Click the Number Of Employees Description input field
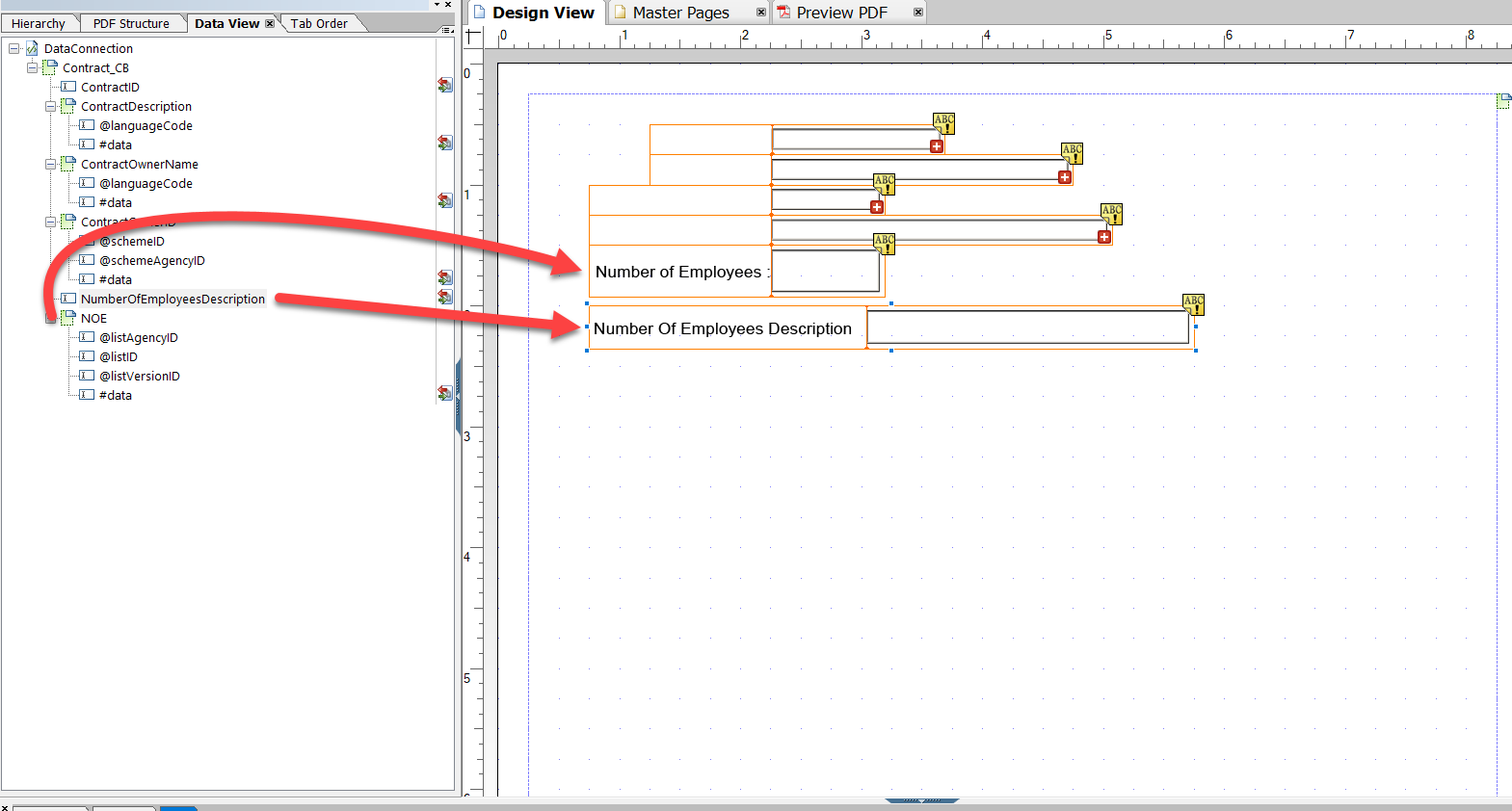 (1028, 327)
